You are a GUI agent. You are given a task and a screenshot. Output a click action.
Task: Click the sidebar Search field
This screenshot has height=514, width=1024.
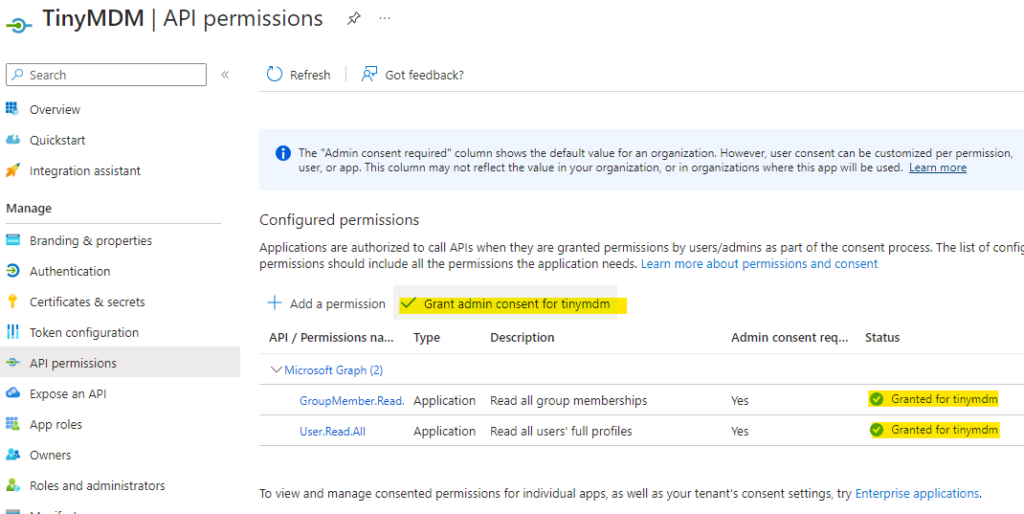point(106,74)
